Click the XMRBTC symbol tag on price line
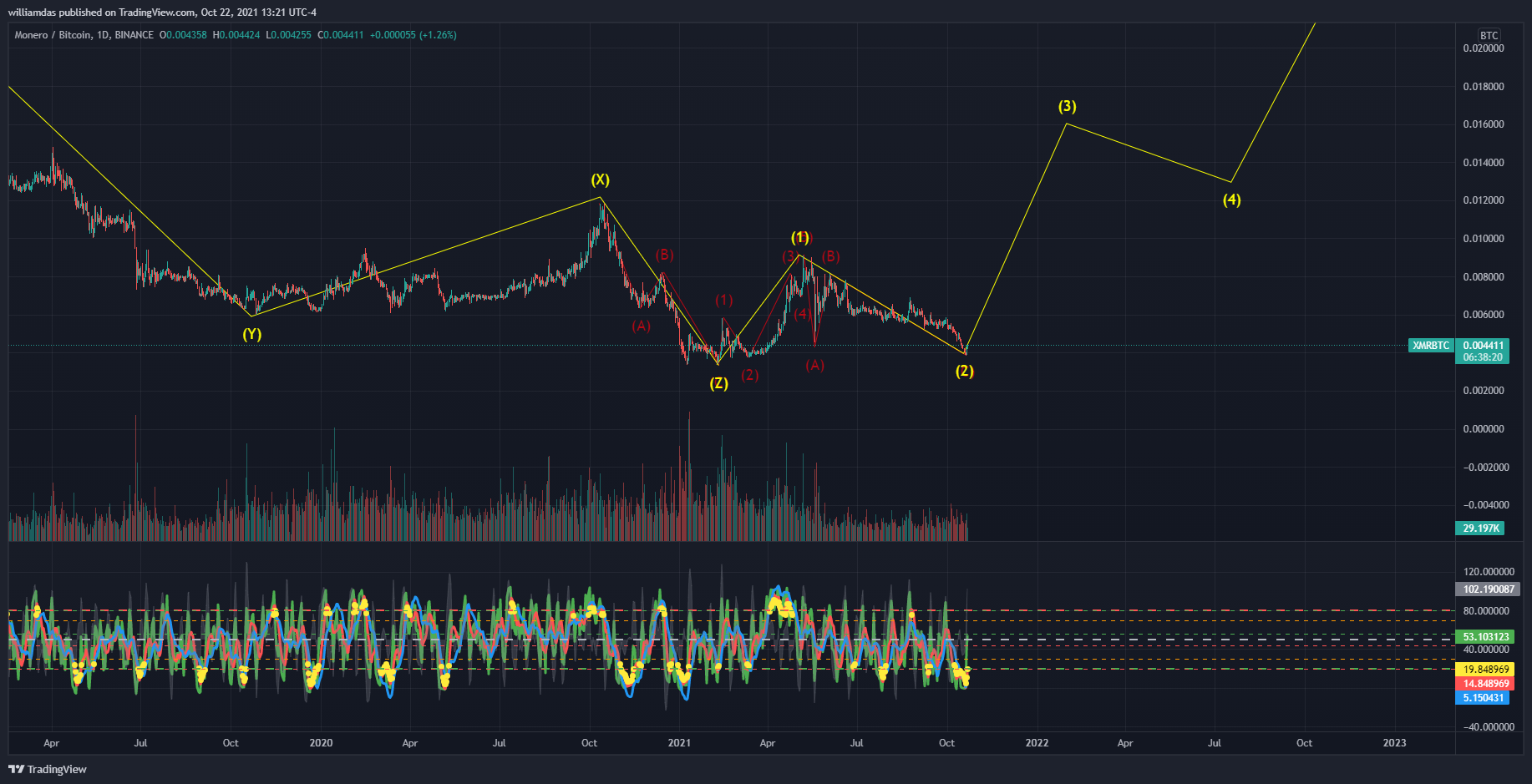Screen dimensions: 1532x784 pos(1431,346)
